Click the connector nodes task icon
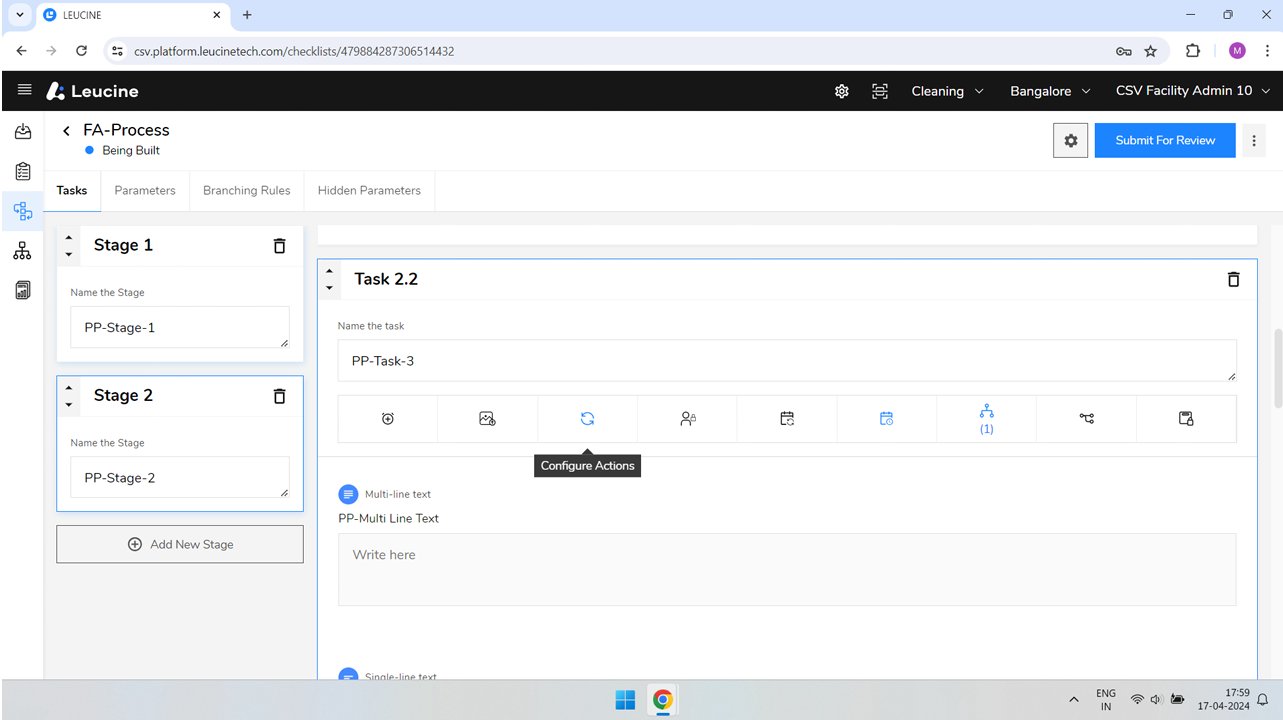Screen dimensions: 1283x720 pyautogui.click(x=1086, y=419)
